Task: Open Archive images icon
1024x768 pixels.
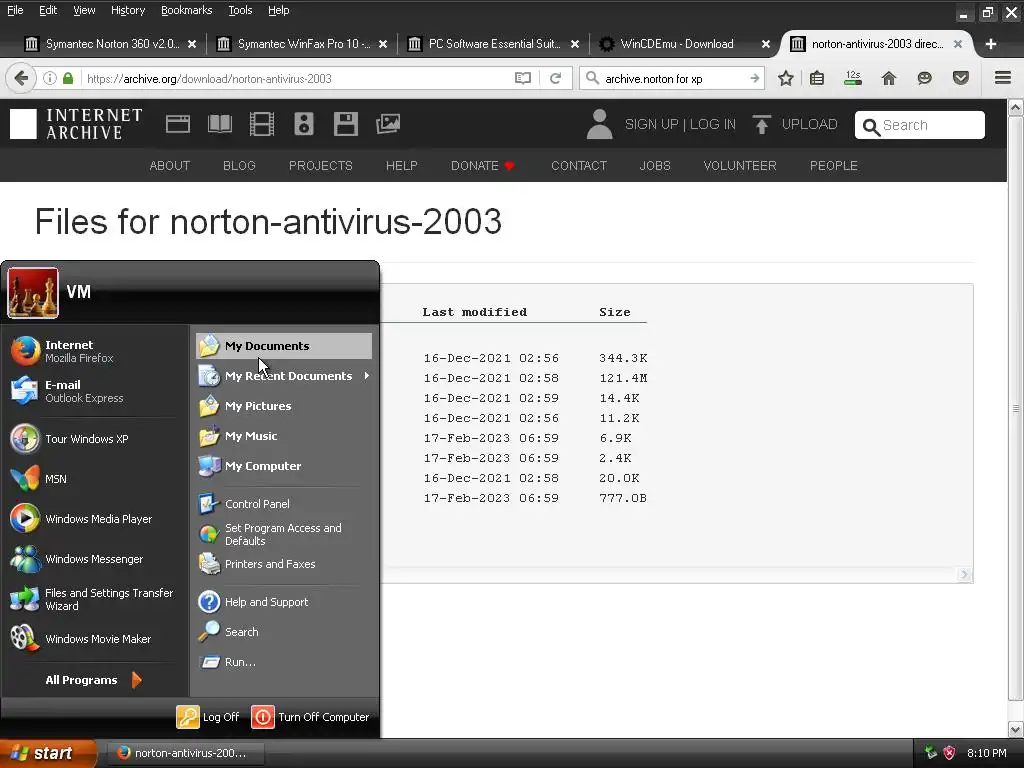Action: pos(388,124)
